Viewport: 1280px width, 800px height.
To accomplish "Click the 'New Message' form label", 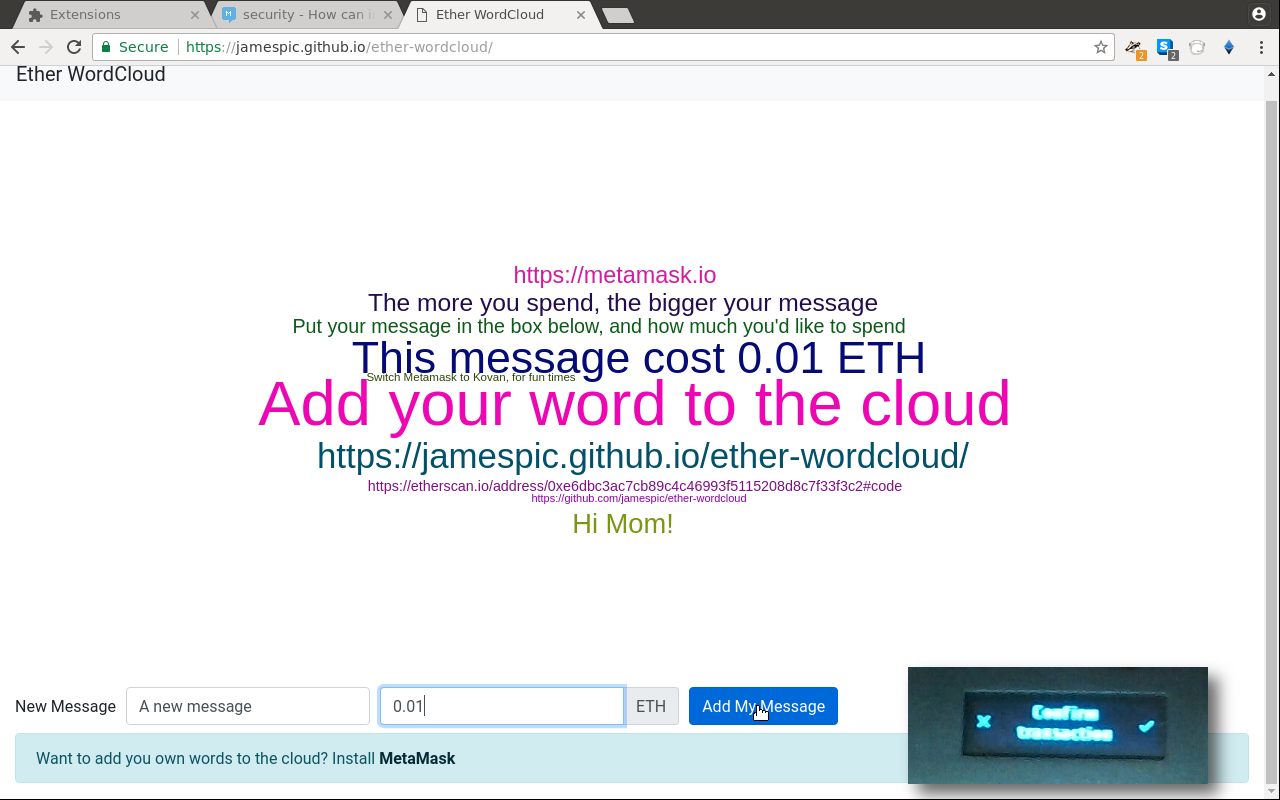I will tap(66, 706).
